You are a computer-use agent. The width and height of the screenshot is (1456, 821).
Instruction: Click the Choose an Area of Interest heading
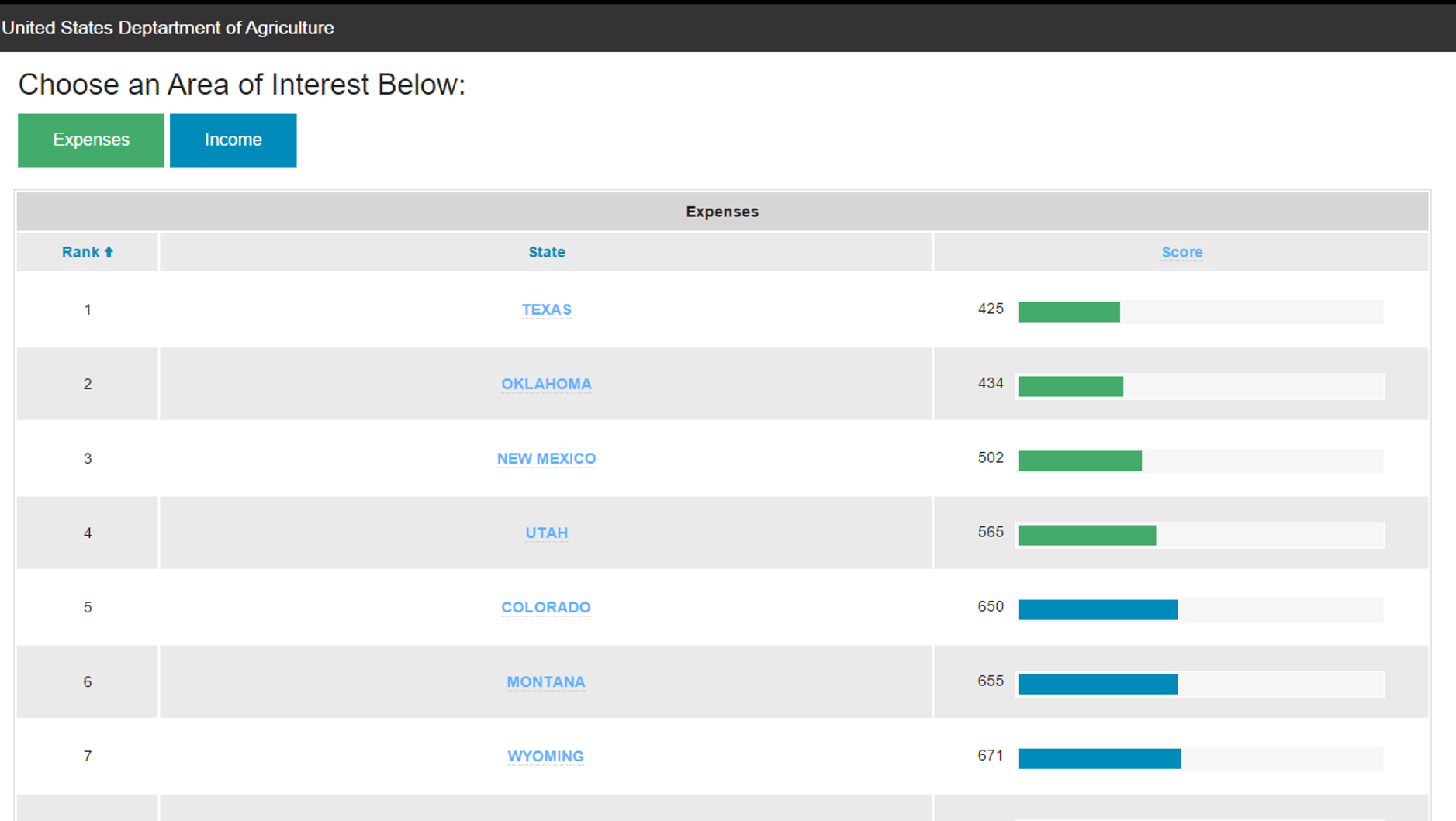[242, 85]
